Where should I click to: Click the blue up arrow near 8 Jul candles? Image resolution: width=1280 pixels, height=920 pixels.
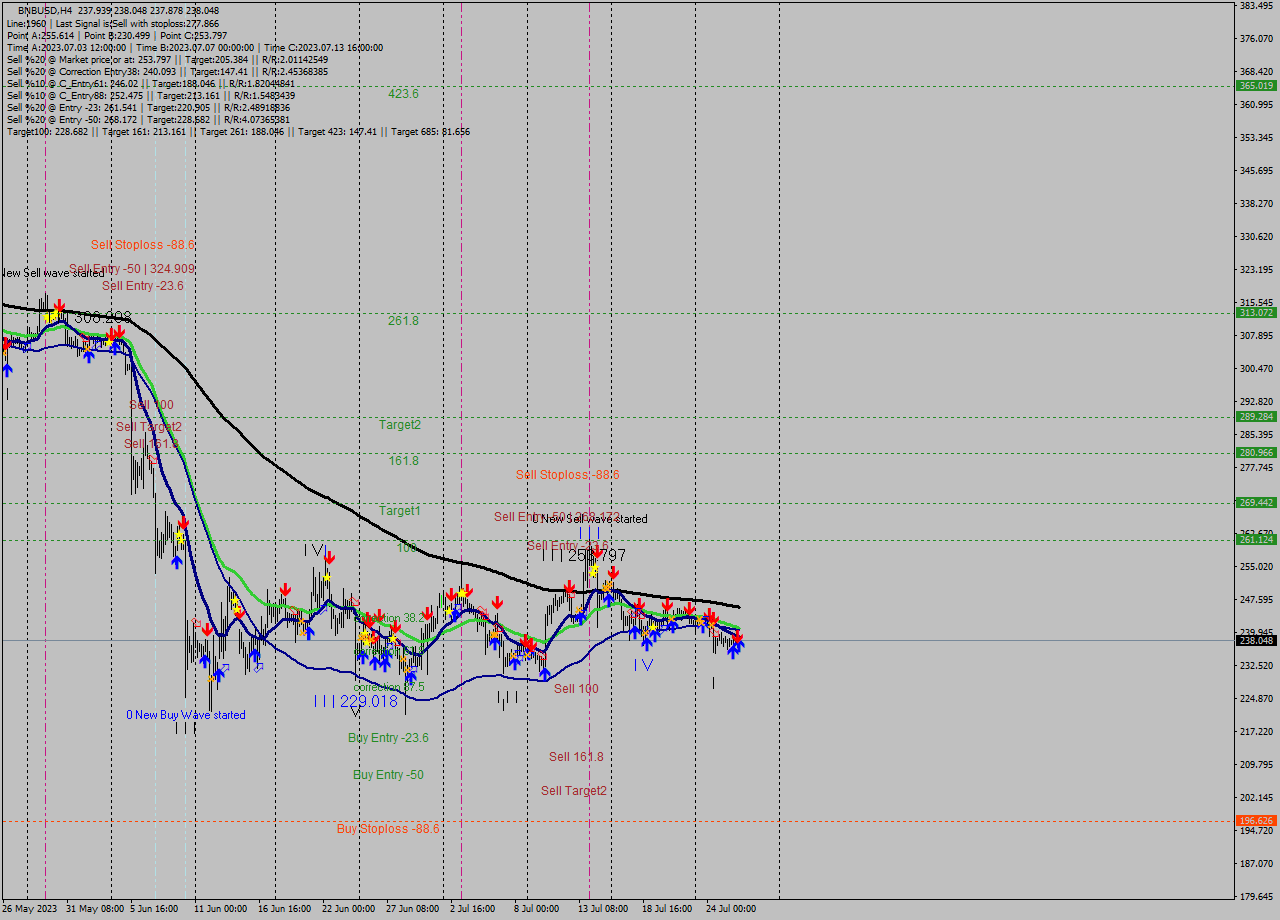[515, 662]
